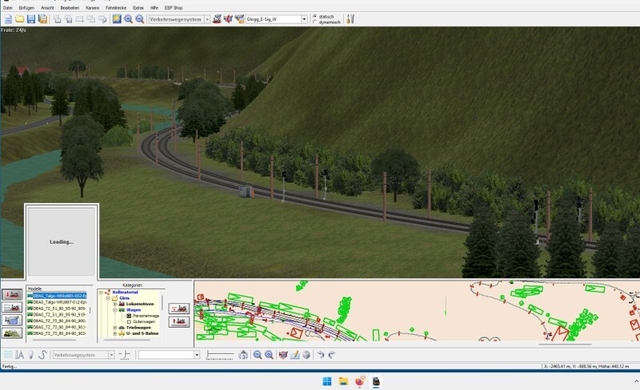This screenshot has height=390, width=640.
Task: Open the Bearbeiten menu
Action: [70, 8]
